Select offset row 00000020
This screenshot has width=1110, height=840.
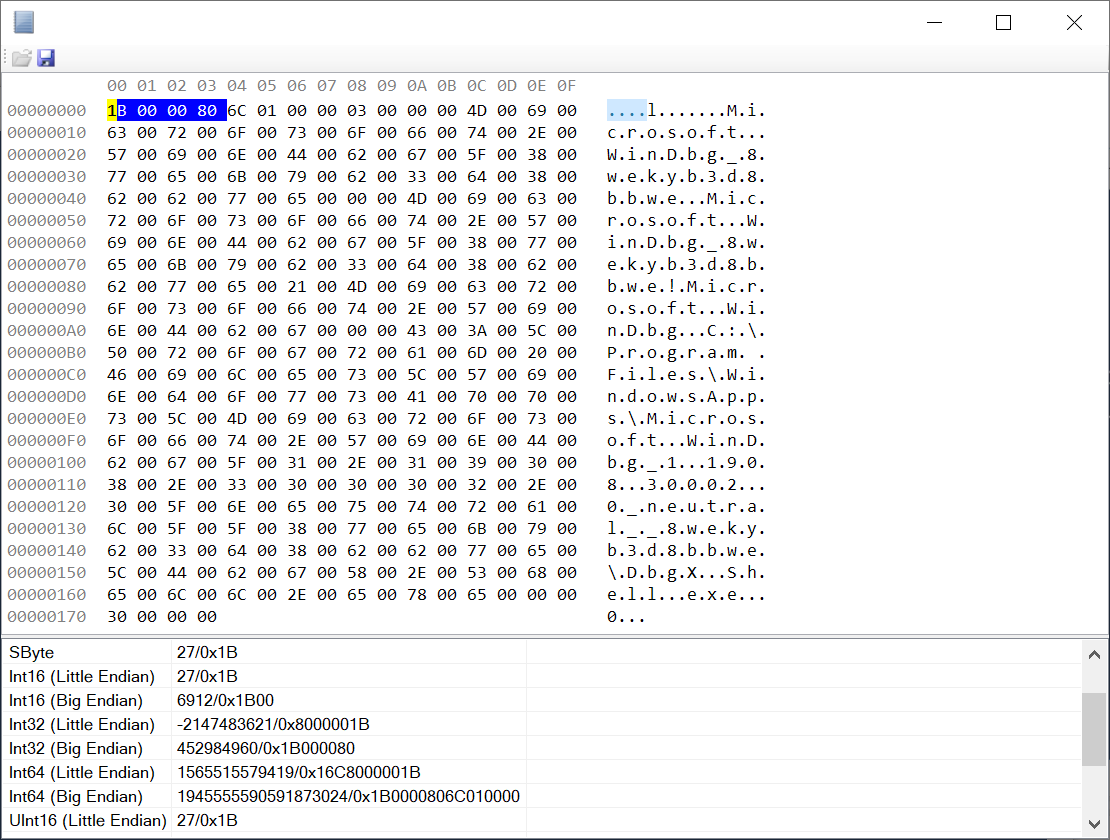pyautogui.click(x=47, y=155)
